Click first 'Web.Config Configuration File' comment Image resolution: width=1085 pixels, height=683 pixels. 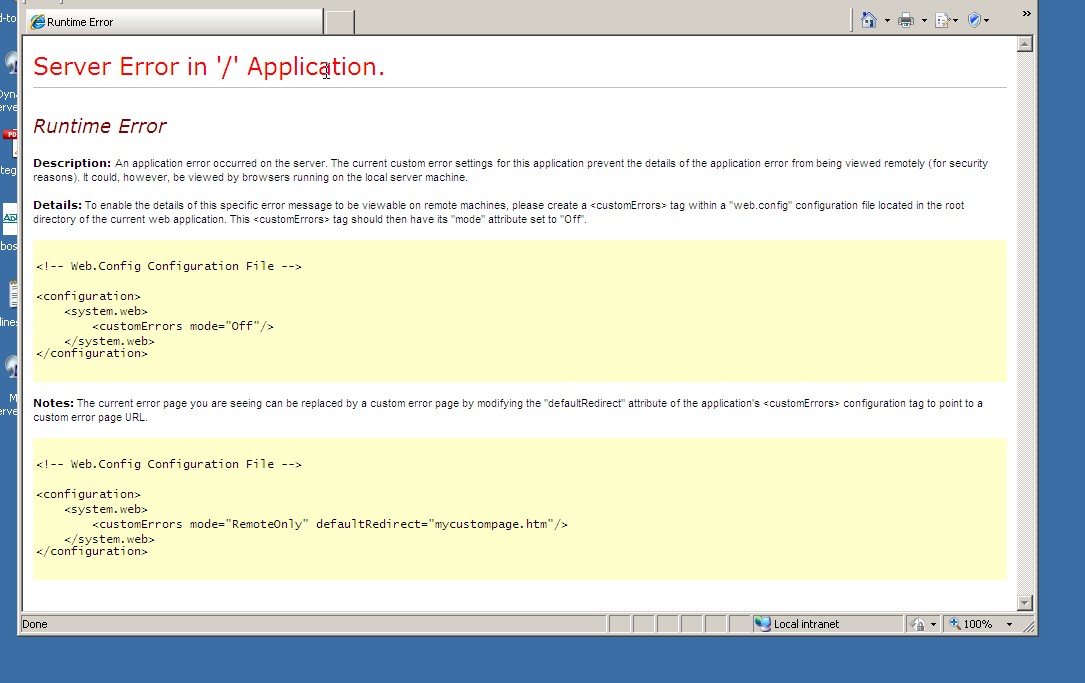(169, 266)
